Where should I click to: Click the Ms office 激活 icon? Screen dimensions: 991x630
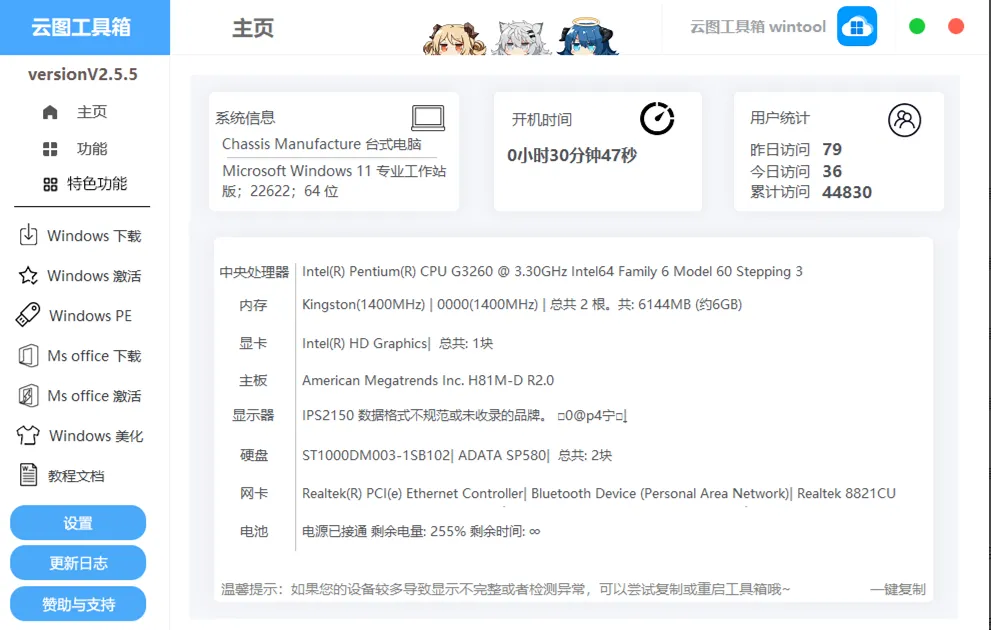[x=29, y=396]
